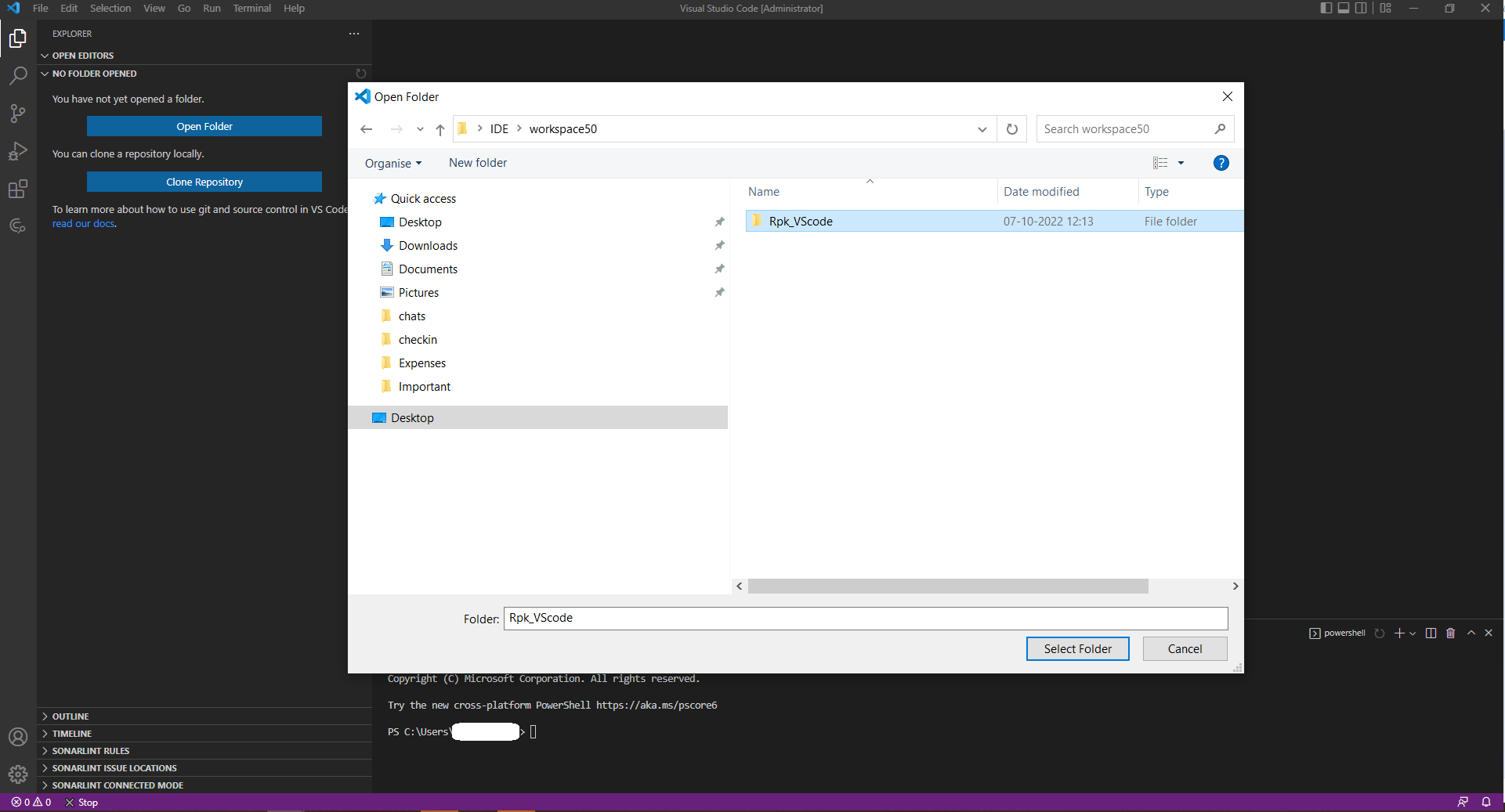Screen dimensions: 1505x812
Task: Open the Accounts menu icon
Action: [18, 737]
